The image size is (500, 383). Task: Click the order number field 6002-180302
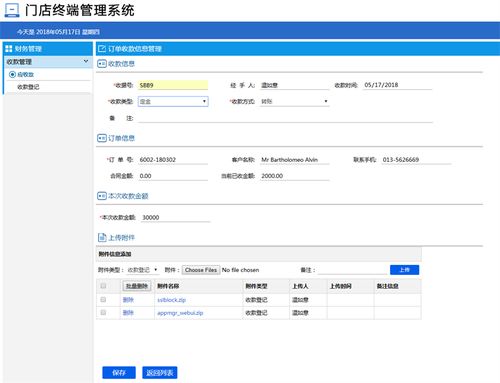click(x=173, y=160)
